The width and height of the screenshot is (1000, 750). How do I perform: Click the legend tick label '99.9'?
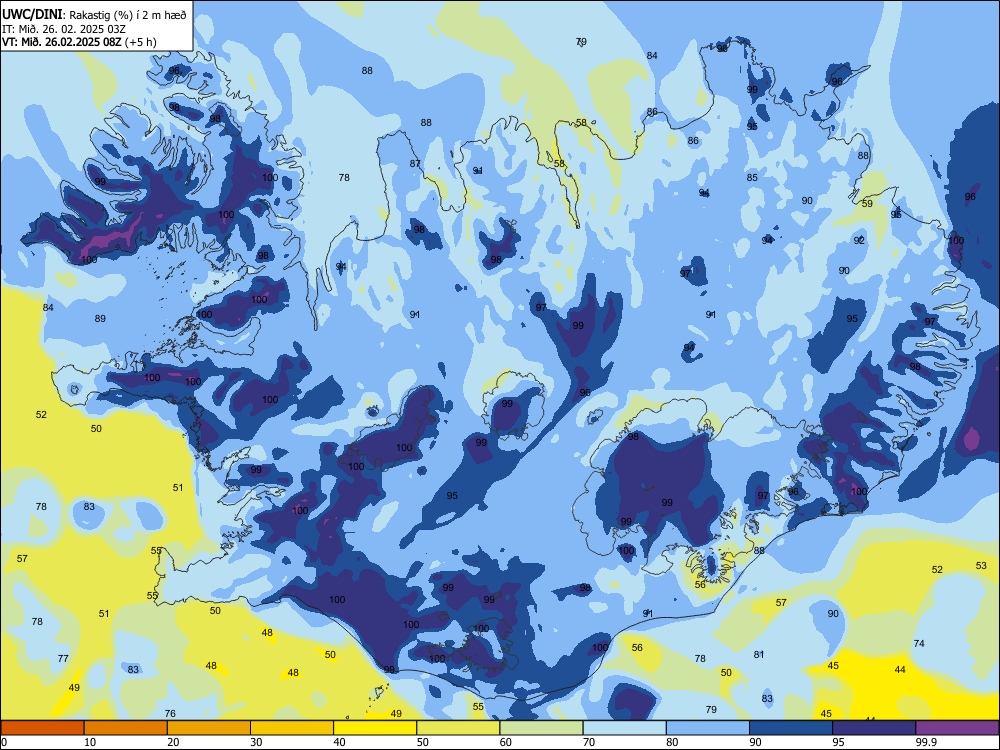926,742
